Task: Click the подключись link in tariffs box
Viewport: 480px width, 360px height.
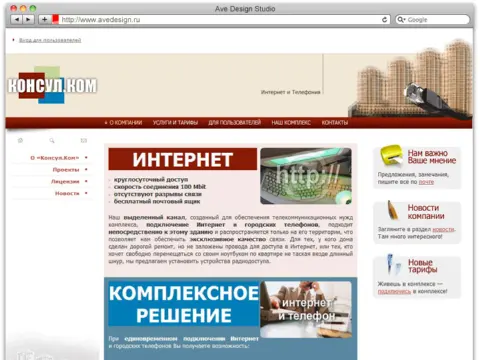Action: (x=394, y=291)
